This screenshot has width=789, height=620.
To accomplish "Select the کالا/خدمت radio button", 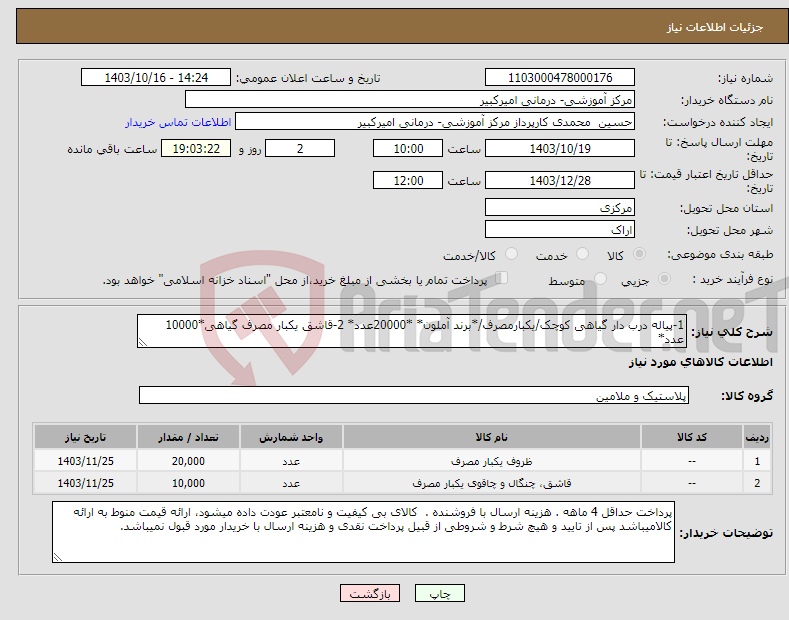I will click(511, 254).
